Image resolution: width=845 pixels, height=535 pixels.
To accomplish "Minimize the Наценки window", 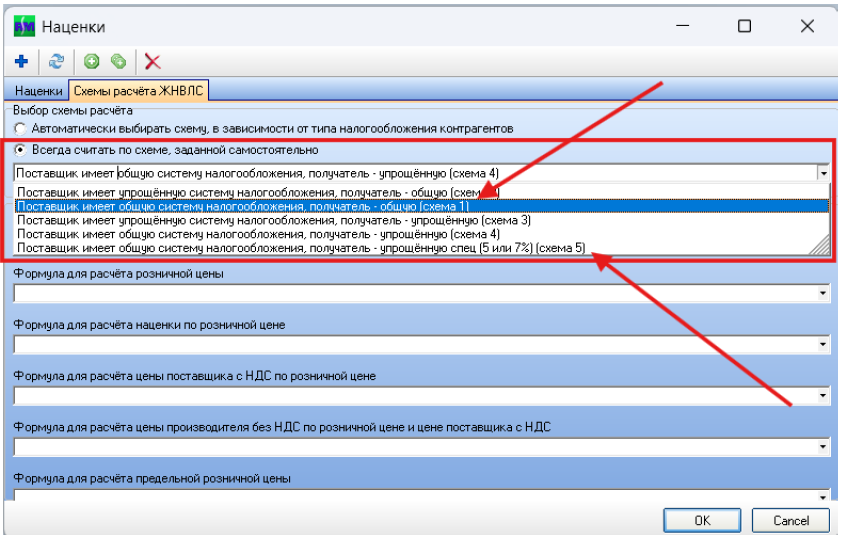I will tap(680, 27).
